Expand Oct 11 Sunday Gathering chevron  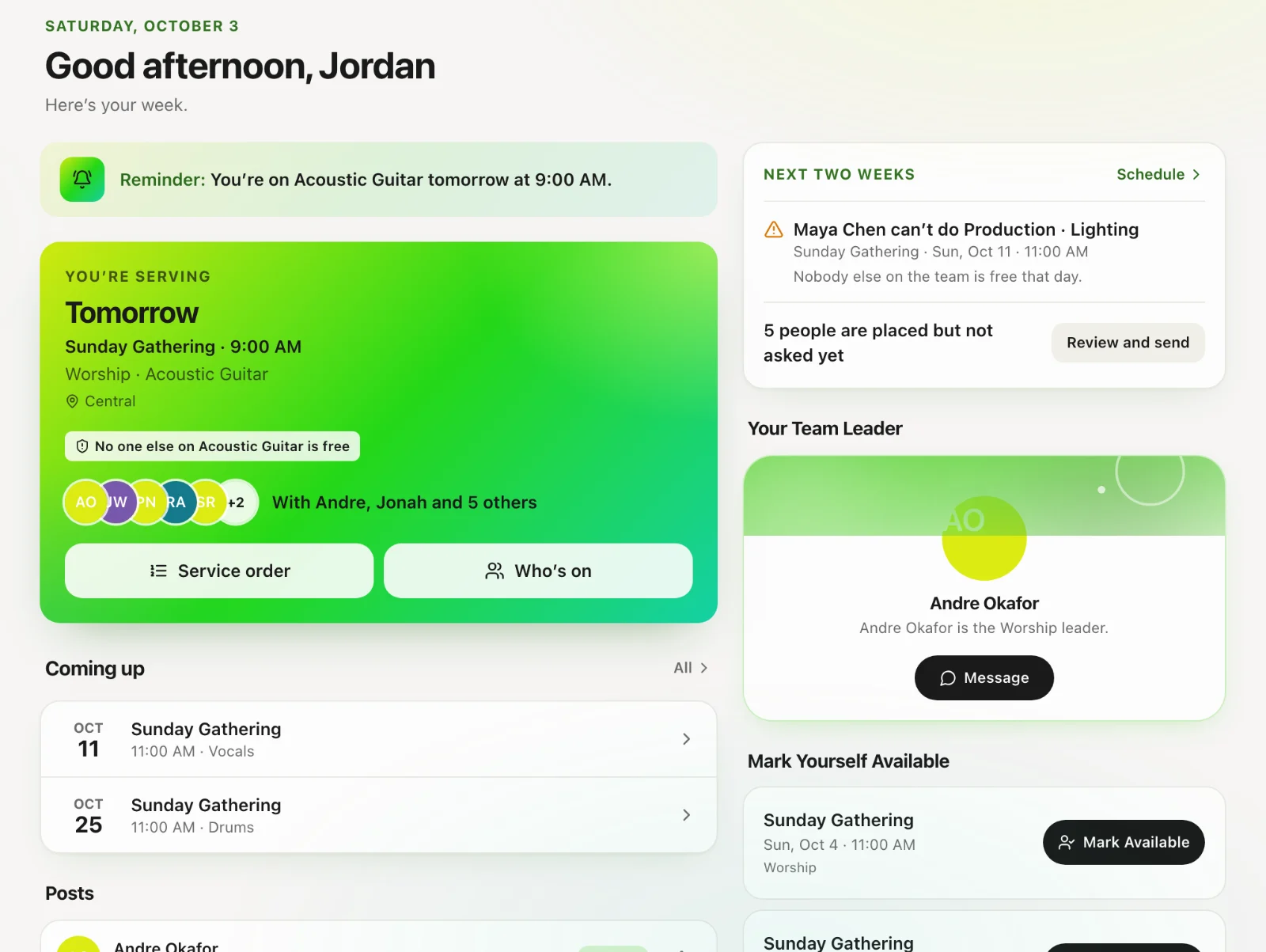point(686,739)
